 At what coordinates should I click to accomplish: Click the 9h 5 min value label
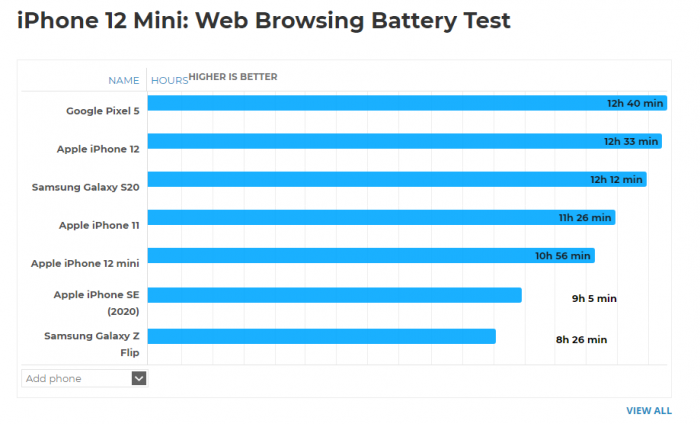[594, 298]
